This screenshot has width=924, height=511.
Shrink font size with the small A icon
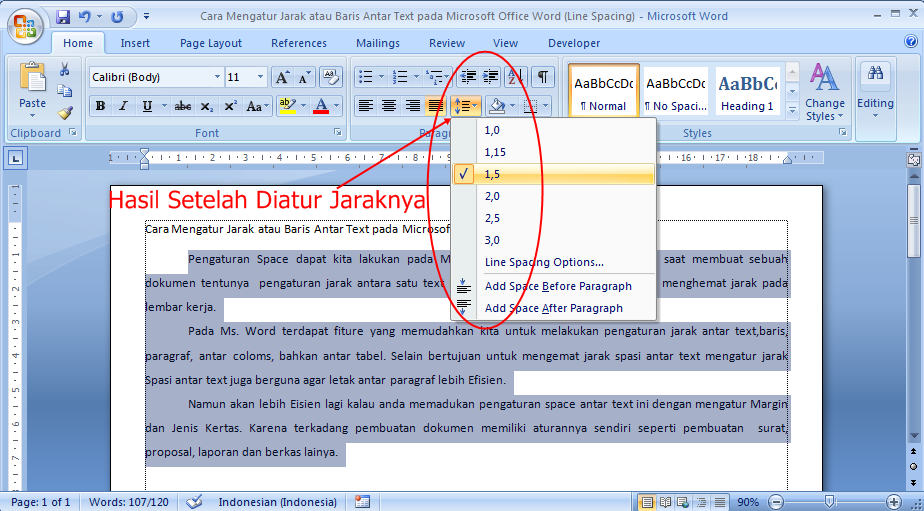point(304,77)
